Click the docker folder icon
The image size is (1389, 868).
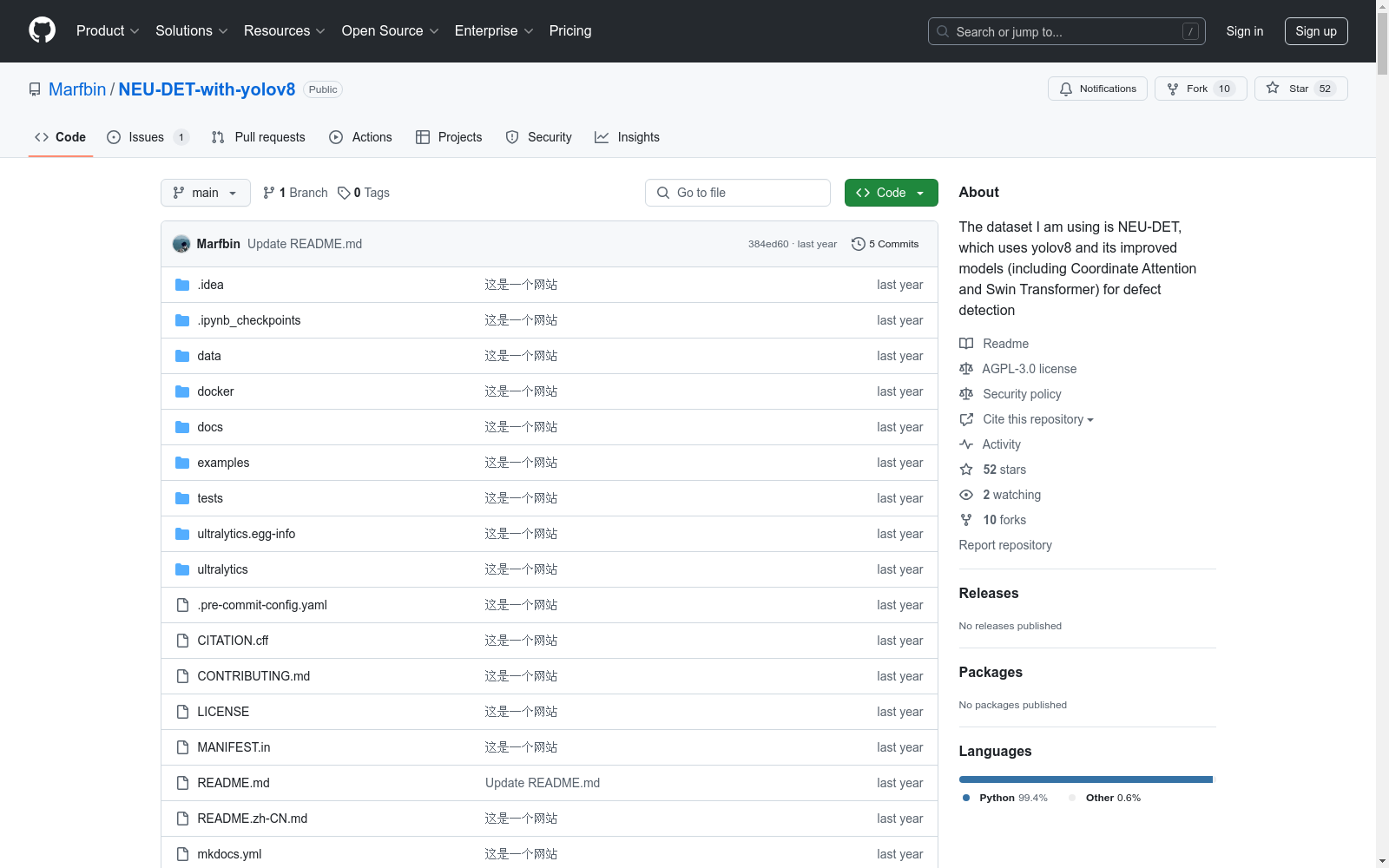(182, 391)
